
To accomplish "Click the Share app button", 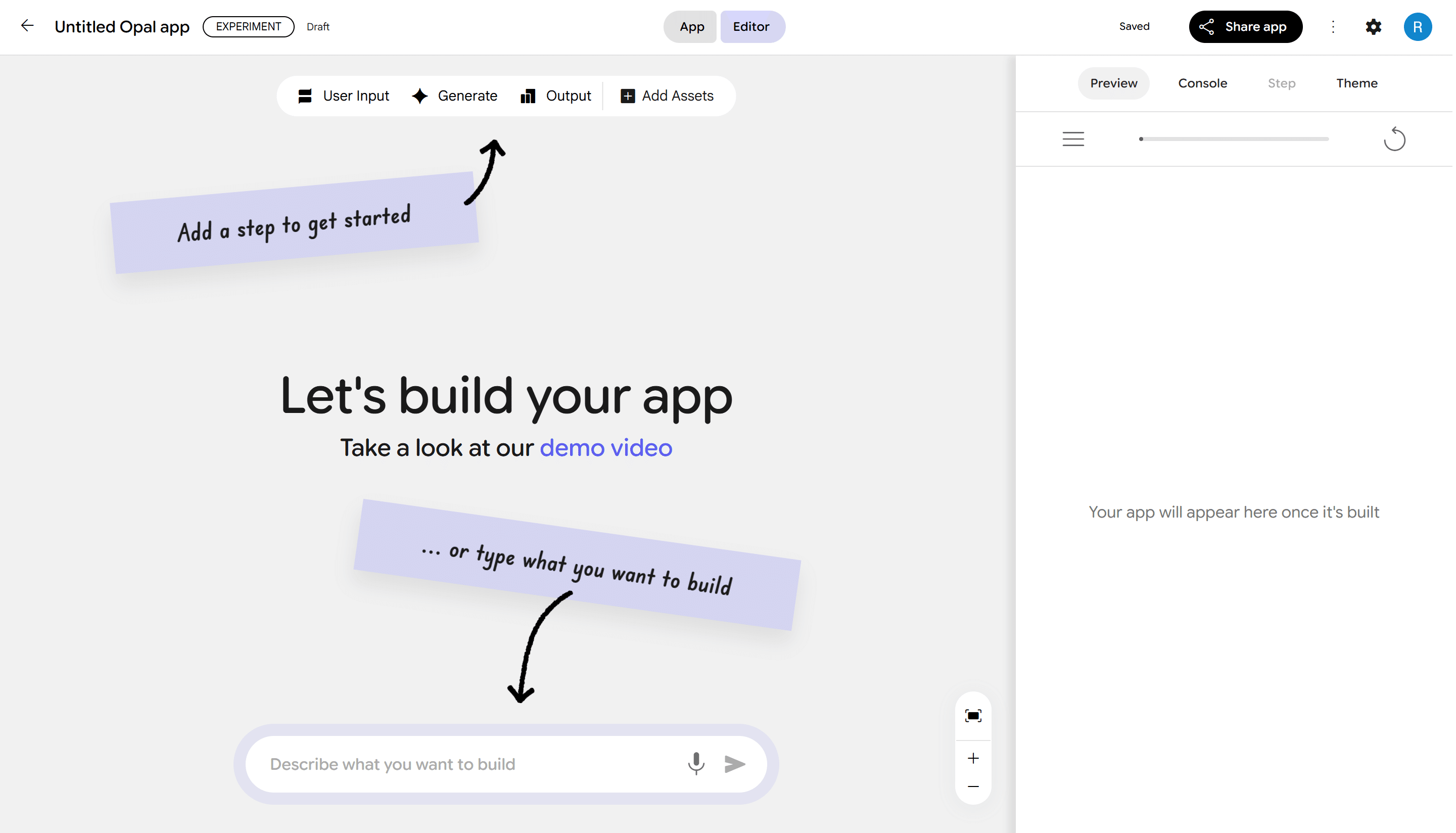I will click(1245, 27).
